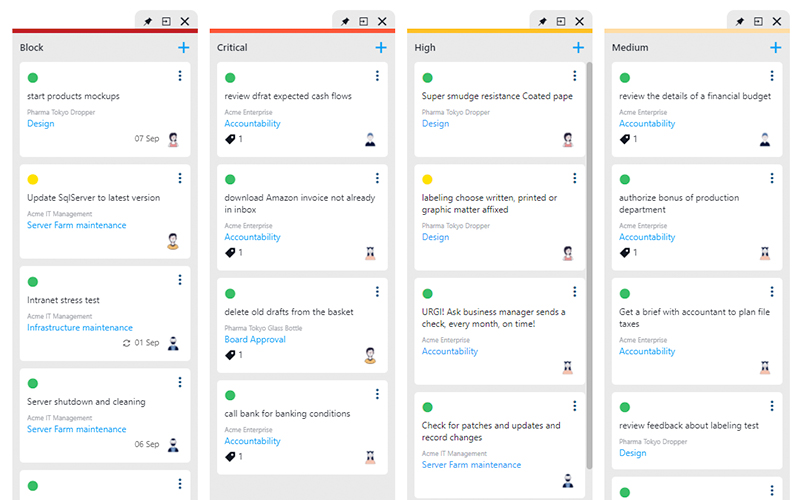Open three-dot menu on 'start products mockups' card
The height and width of the screenshot is (500, 800).
180,76
